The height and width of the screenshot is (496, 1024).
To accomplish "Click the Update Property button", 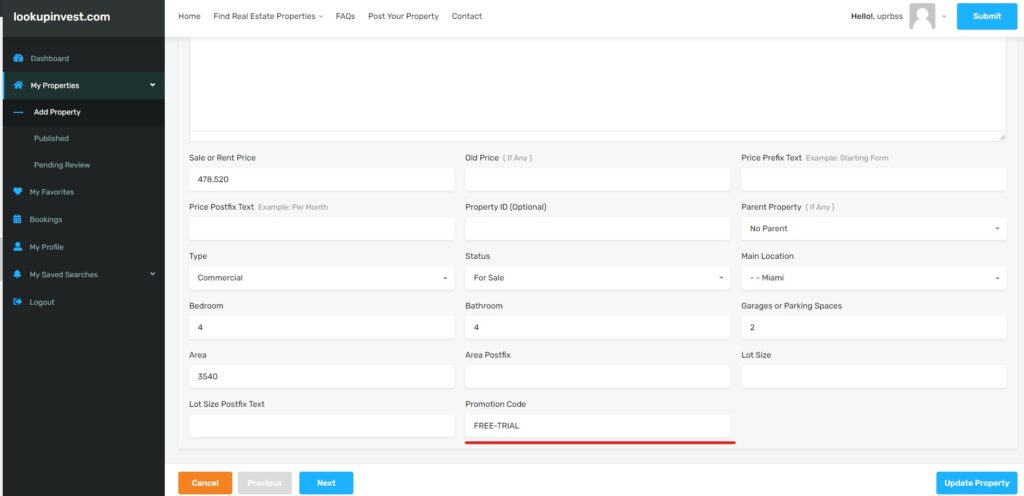I will [976, 483].
